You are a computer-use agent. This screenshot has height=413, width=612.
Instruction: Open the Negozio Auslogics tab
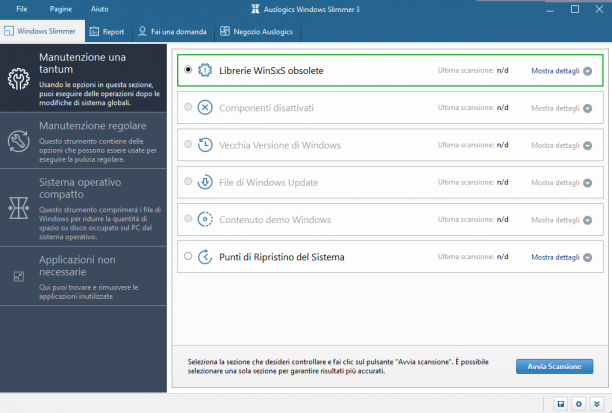[258, 32]
